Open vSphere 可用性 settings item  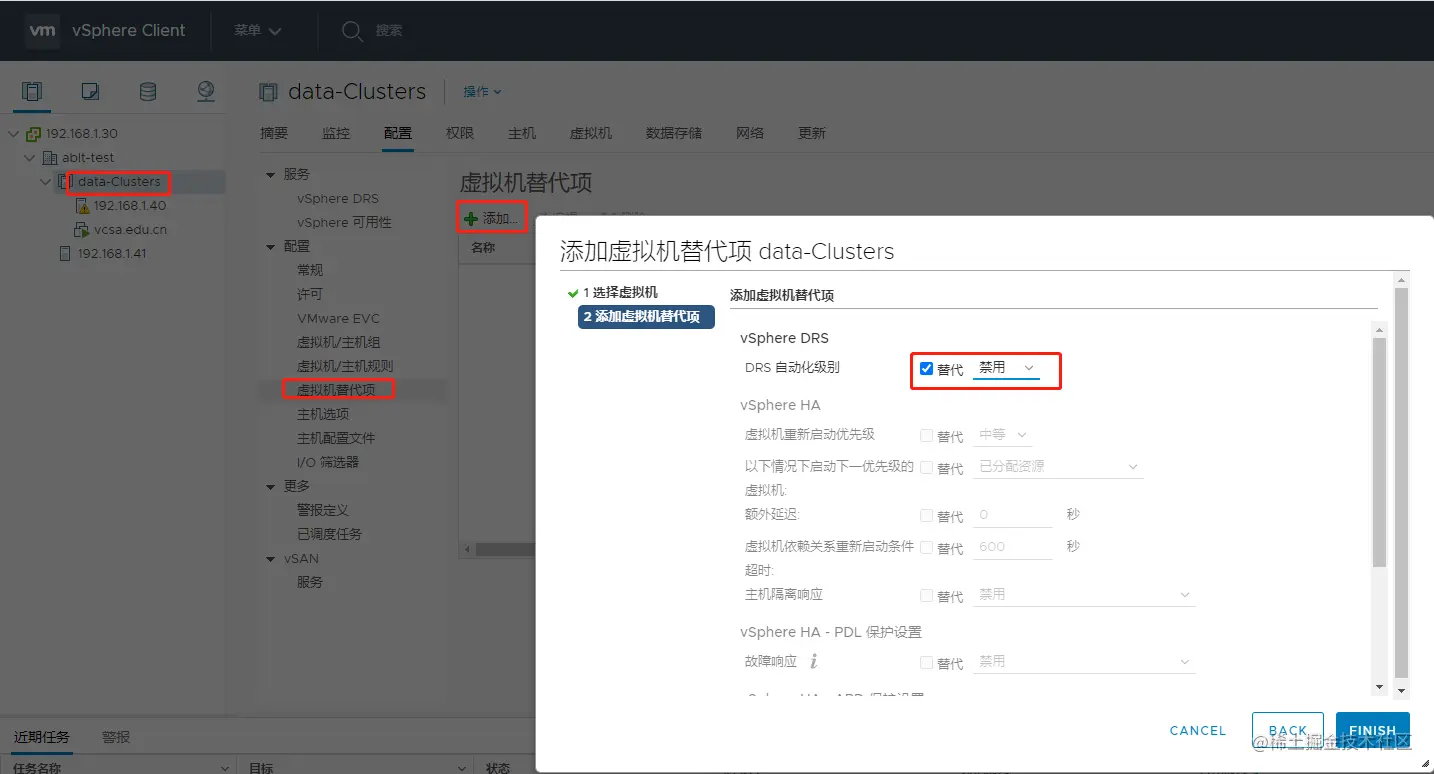click(344, 223)
